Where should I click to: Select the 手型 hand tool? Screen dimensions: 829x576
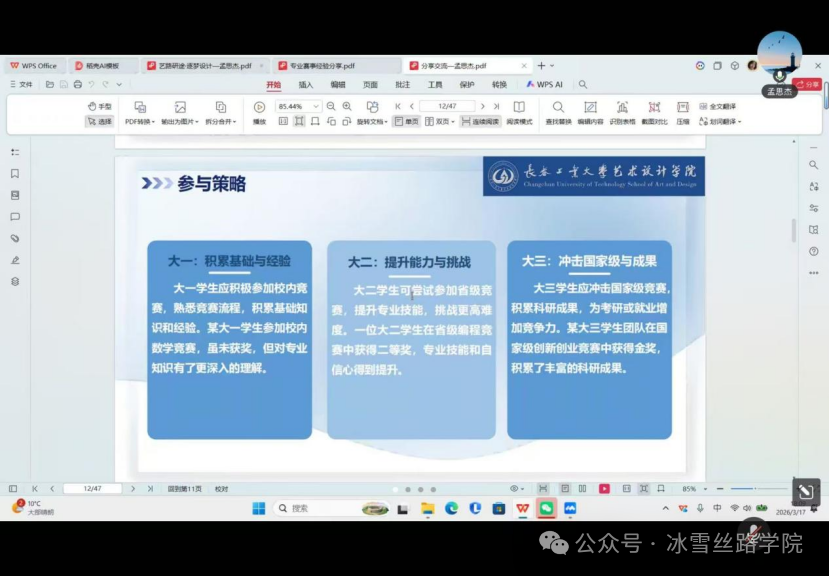(x=99, y=106)
